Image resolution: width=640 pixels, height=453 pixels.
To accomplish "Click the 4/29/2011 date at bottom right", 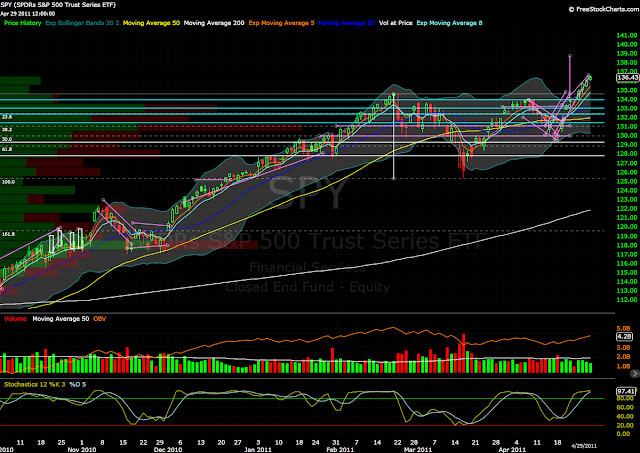I will click(584, 446).
